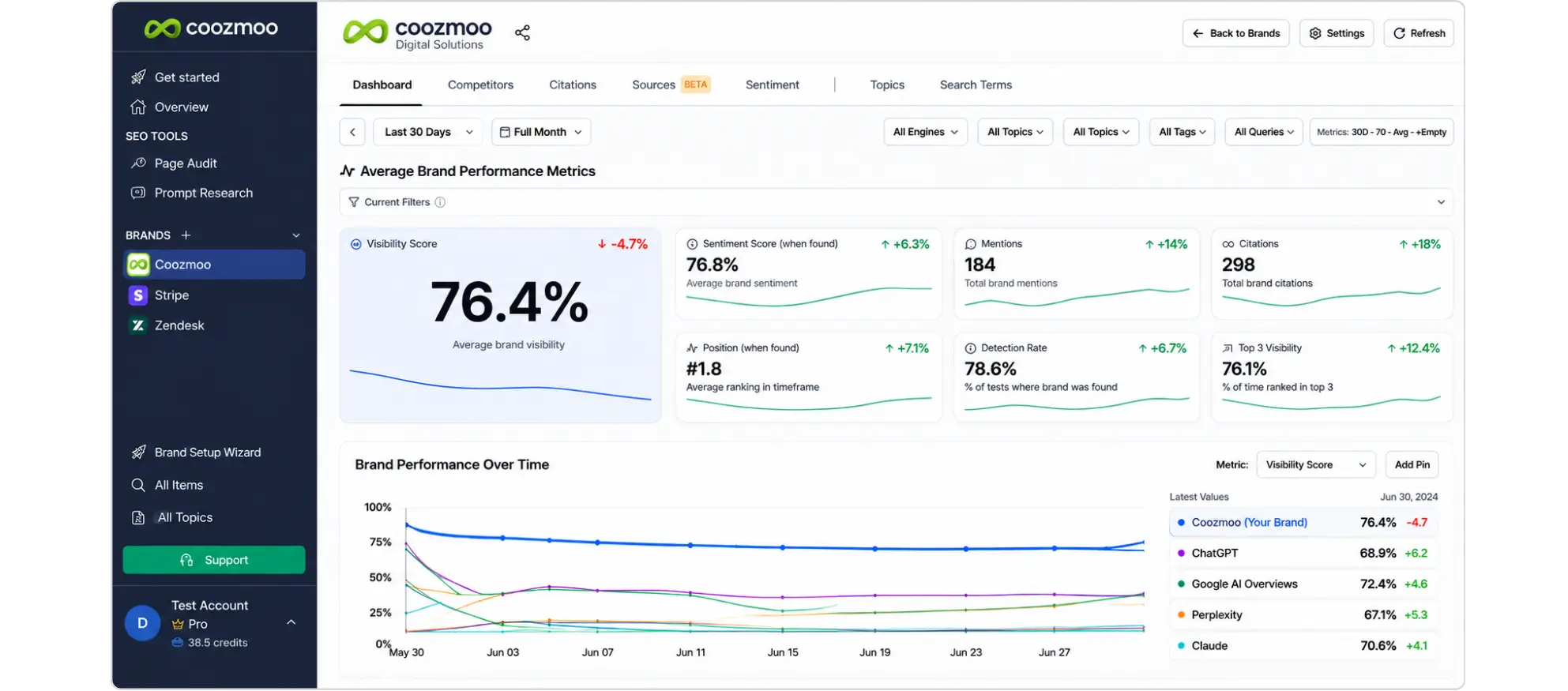Viewport: 1568px width, 691px height.
Task: Click the All Topics document icon
Action: tap(138, 517)
